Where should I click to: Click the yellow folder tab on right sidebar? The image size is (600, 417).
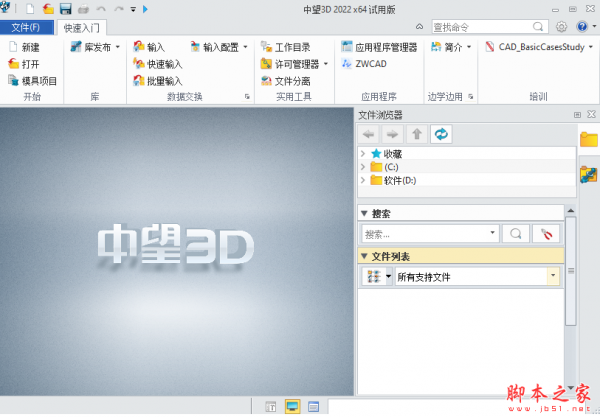[589, 139]
